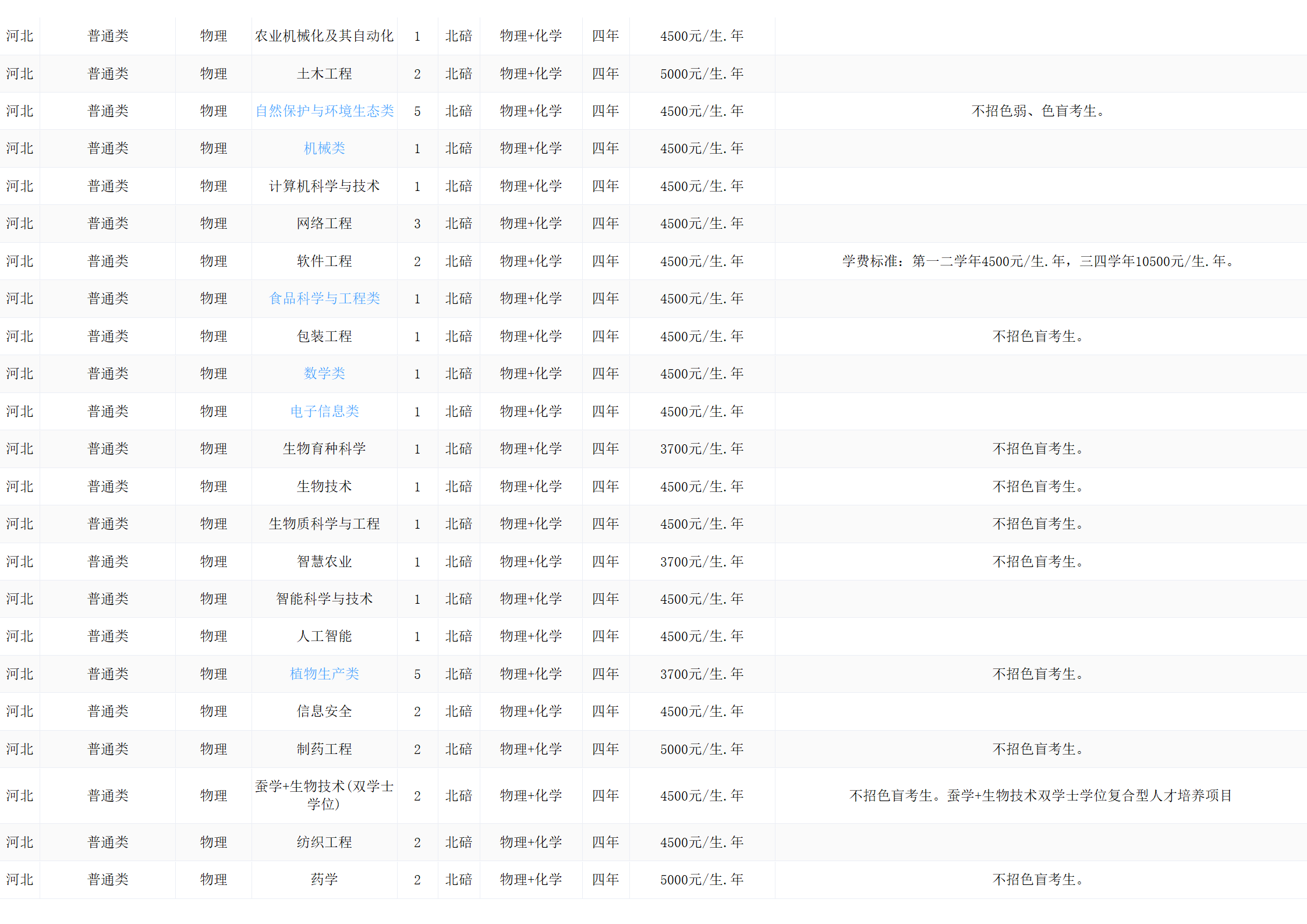The image size is (1307, 924).
Task: Click the 蚕学+生物技术(双学士学位) cell
Action: 324,795
